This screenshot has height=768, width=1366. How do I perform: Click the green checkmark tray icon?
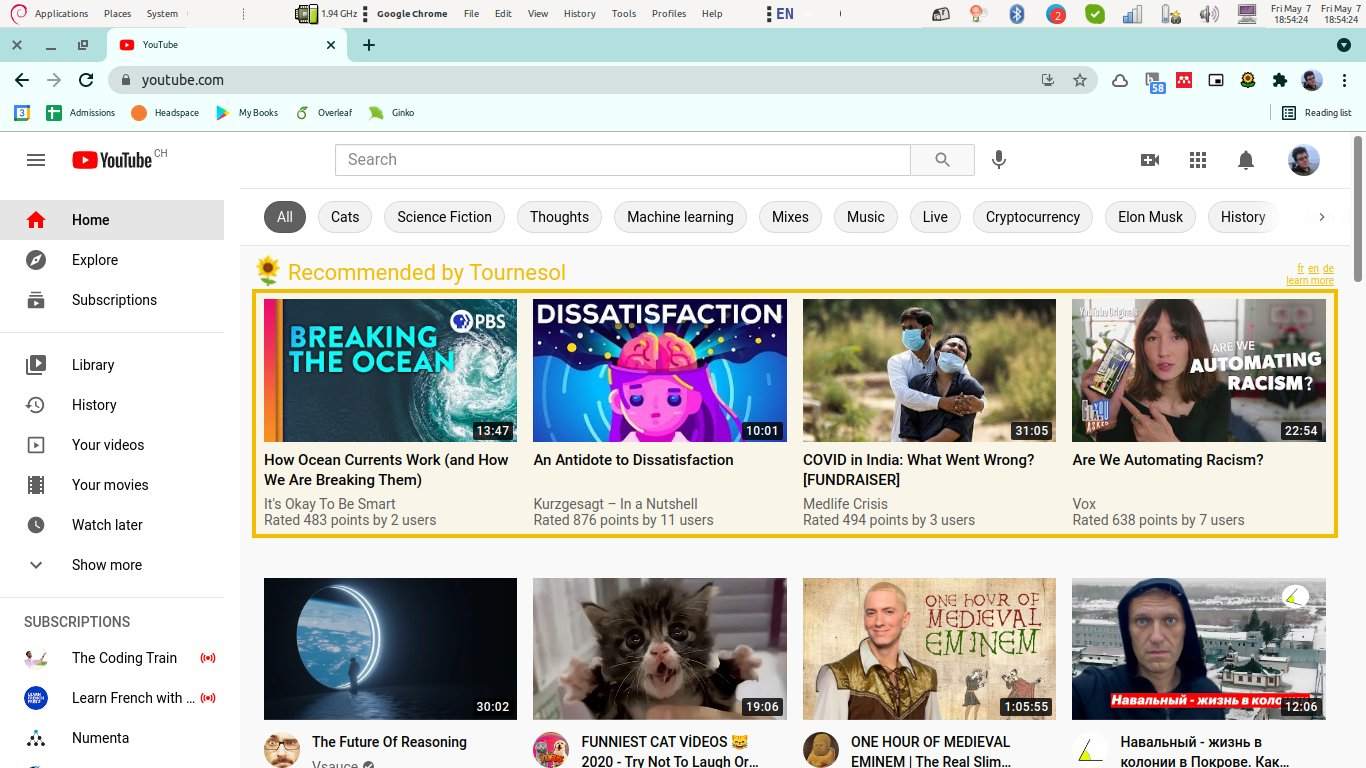pos(1095,14)
